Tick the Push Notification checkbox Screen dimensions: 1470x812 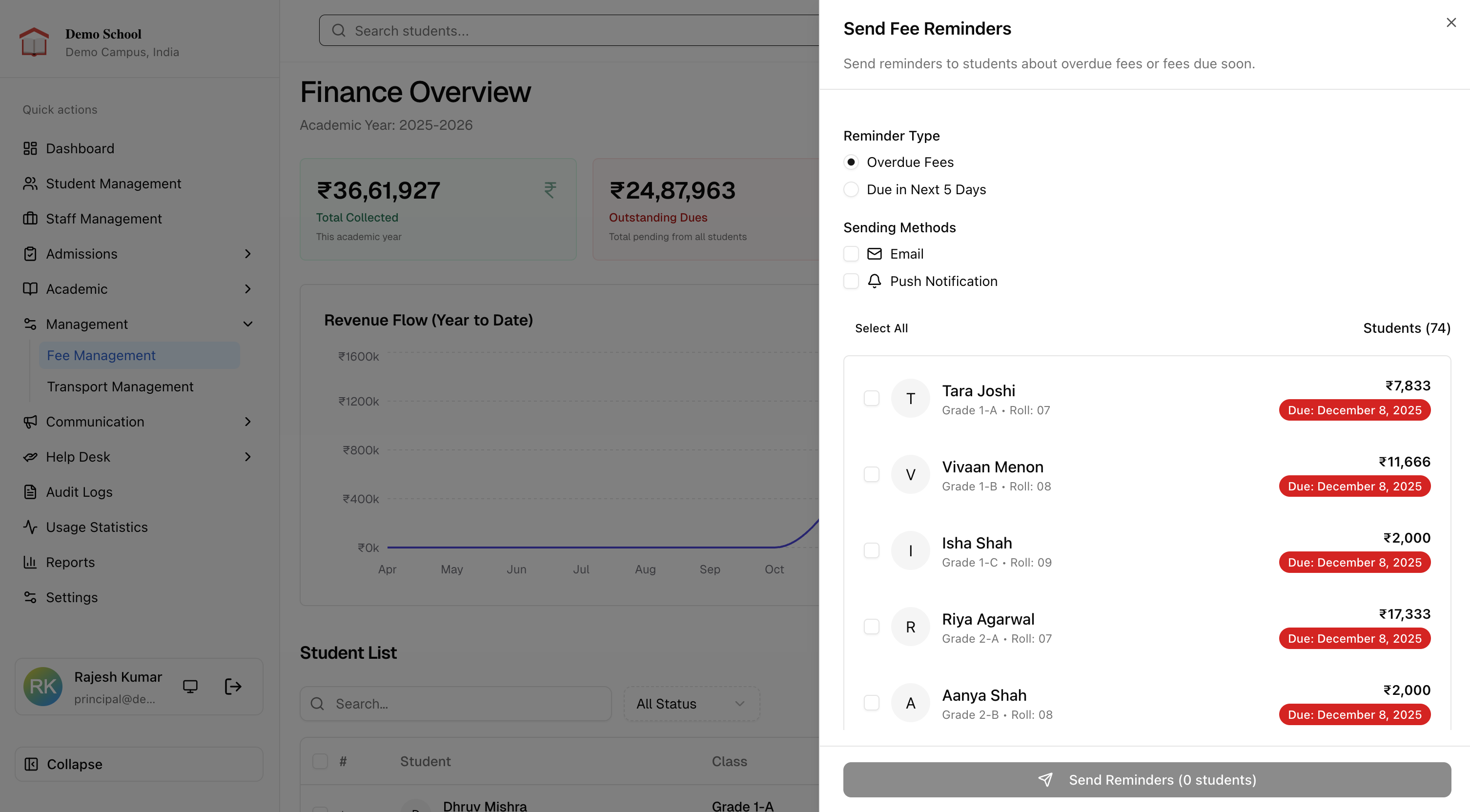(851, 281)
